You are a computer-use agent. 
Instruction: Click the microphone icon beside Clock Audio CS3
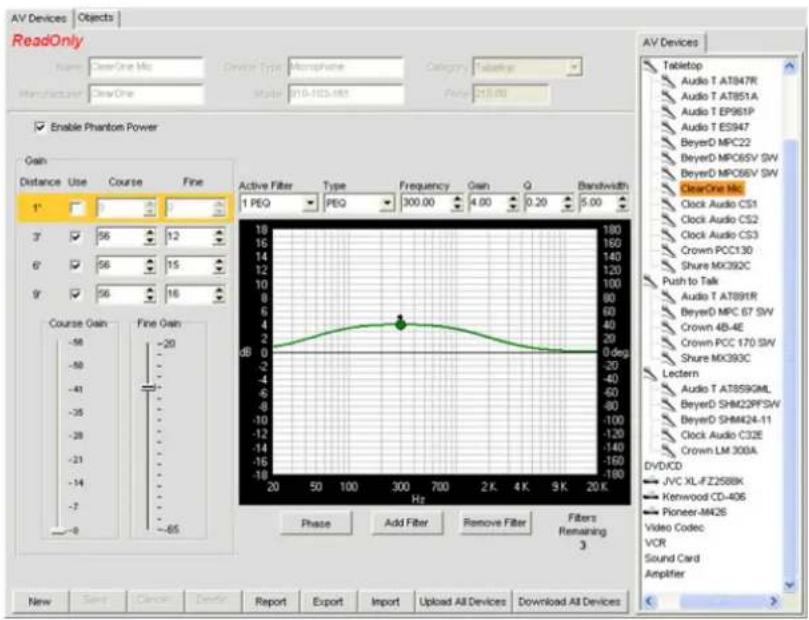(x=669, y=235)
